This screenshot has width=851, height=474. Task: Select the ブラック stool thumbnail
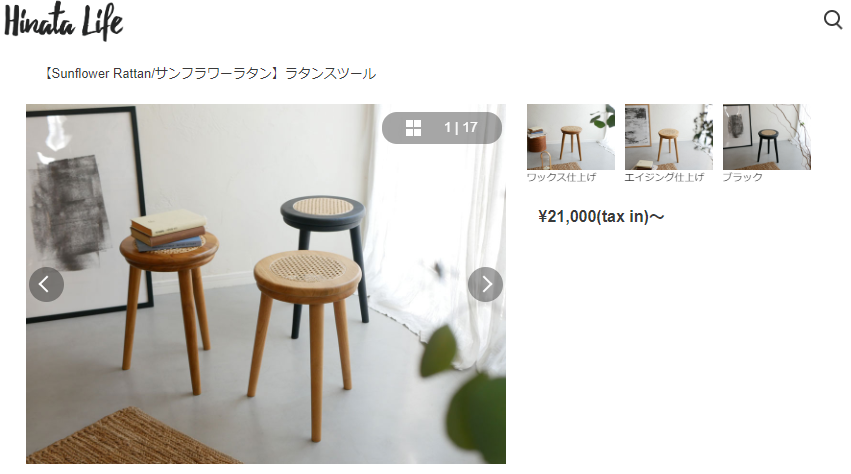[x=766, y=137]
